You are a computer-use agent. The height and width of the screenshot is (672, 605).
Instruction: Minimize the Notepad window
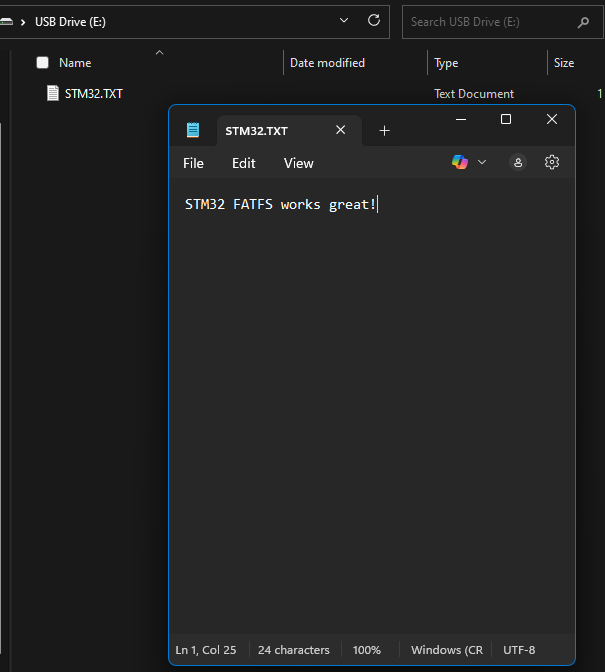(461, 119)
